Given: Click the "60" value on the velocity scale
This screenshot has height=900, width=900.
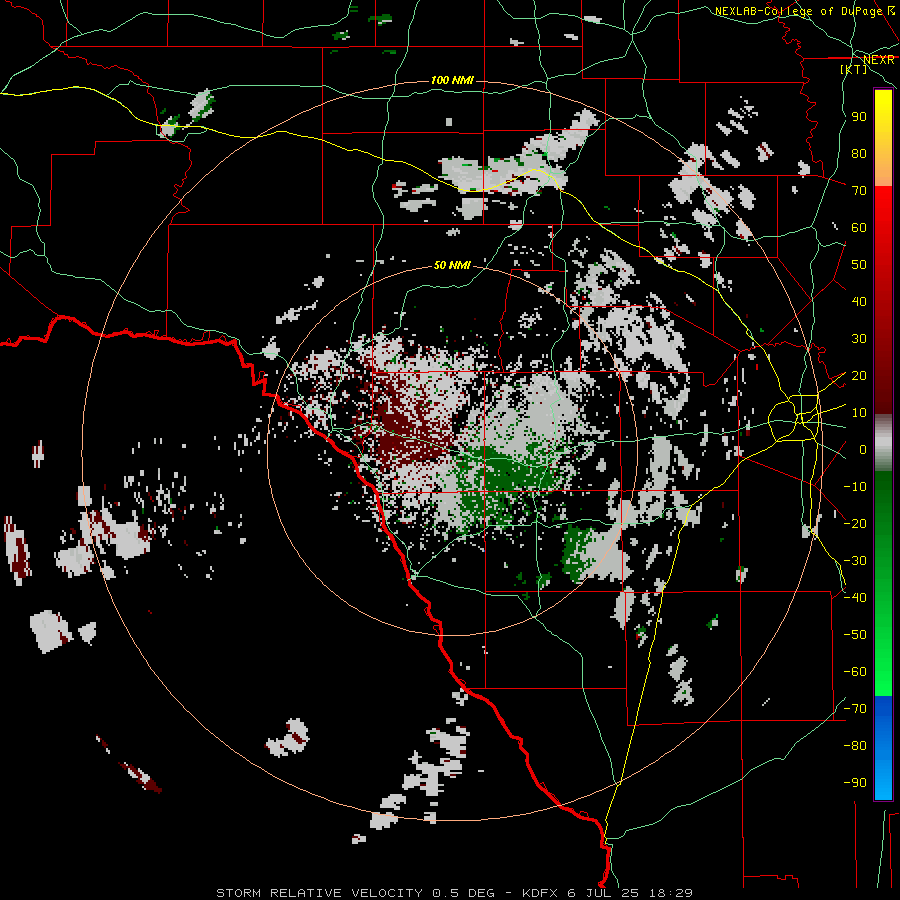Looking at the screenshot, I should (859, 228).
